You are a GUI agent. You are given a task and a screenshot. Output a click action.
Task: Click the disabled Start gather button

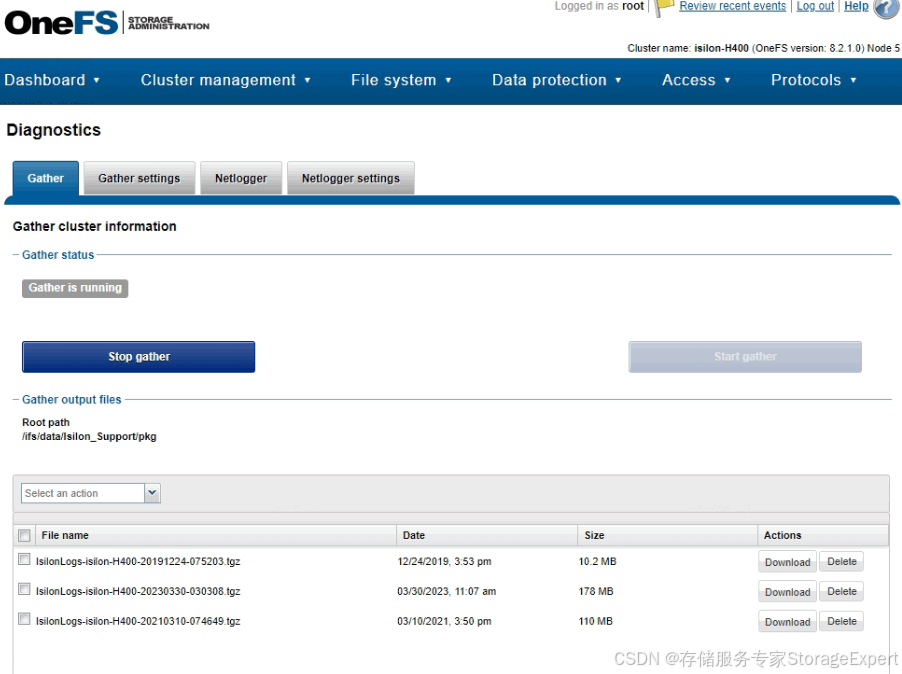pos(745,357)
